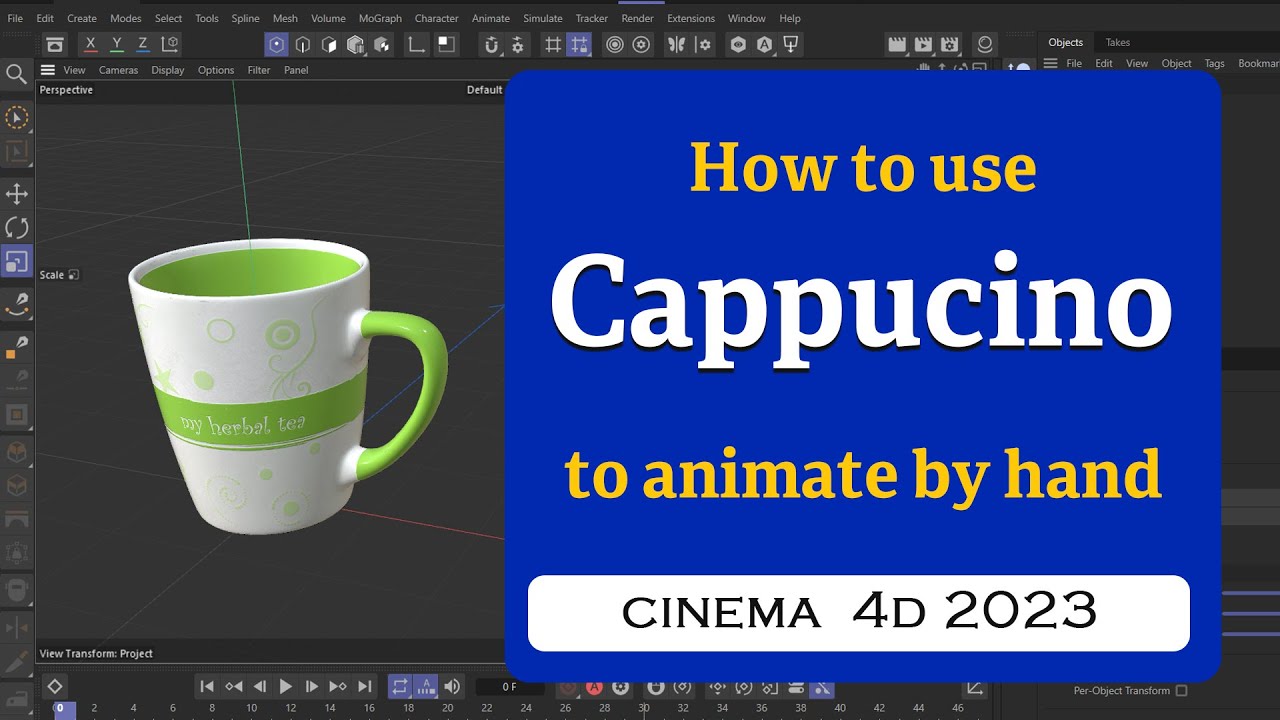Click the Render View clapperboard icon
This screenshot has width=1280, height=720.
pyautogui.click(x=897, y=44)
